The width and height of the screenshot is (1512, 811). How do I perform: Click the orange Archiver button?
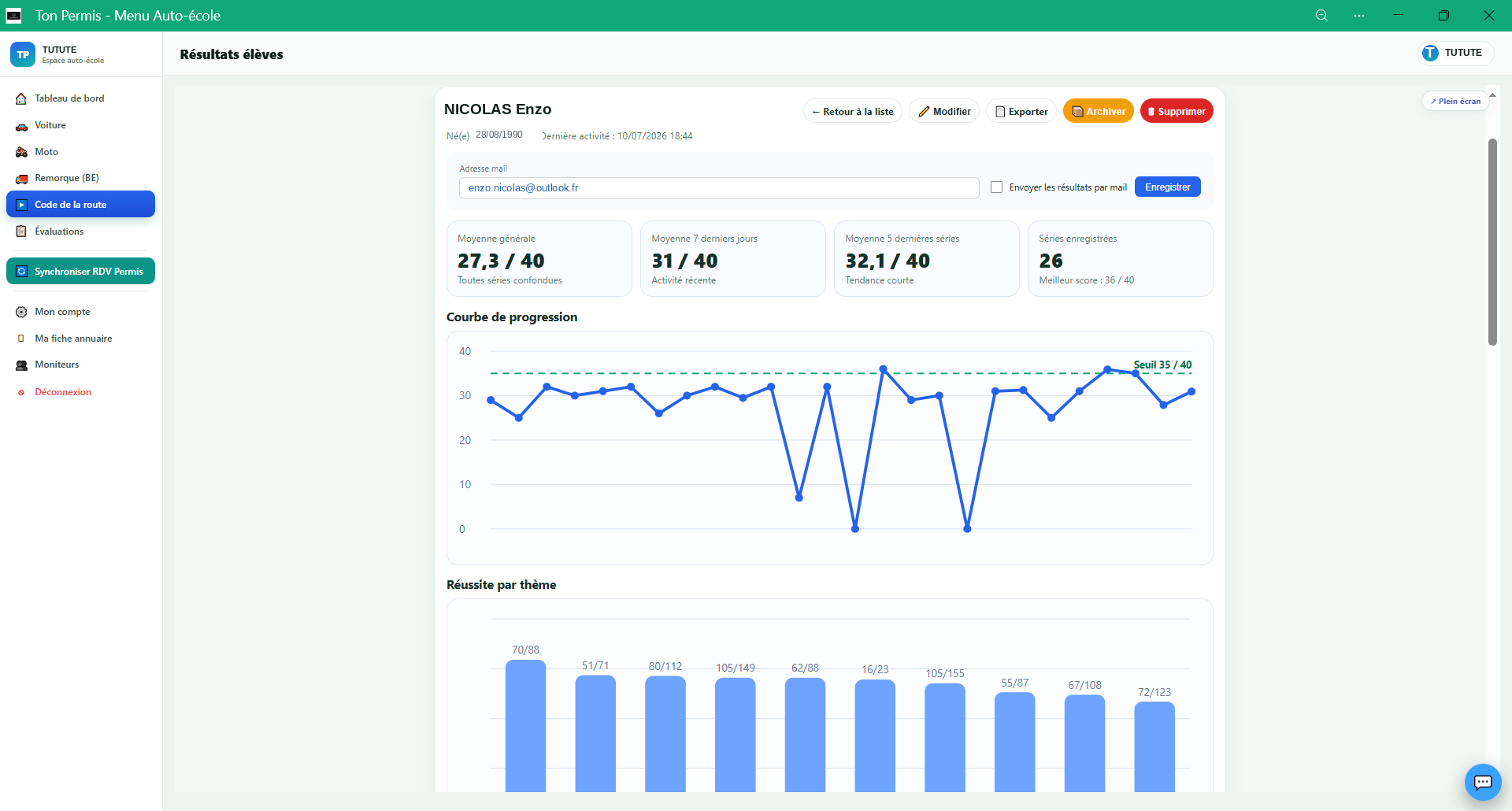point(1099,111)
